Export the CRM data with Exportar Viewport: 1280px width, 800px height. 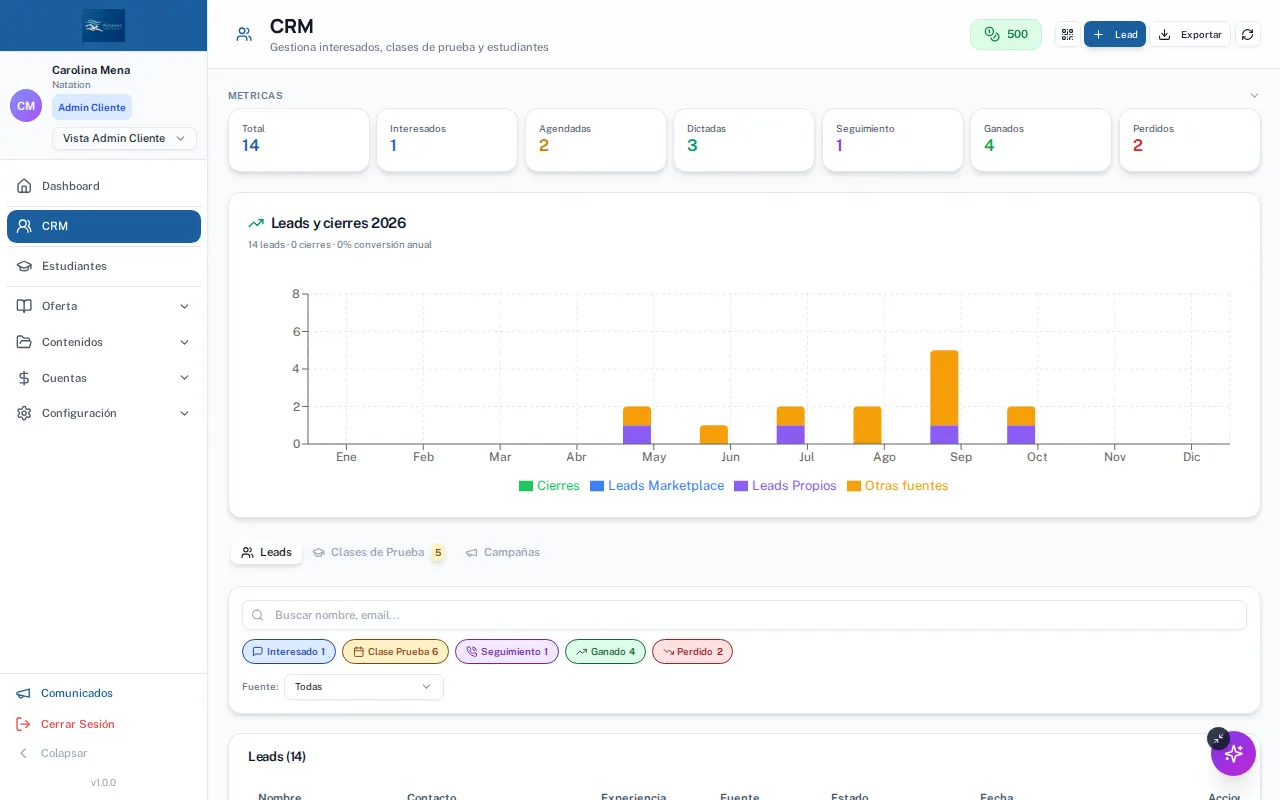click(x=1190, y=34)
